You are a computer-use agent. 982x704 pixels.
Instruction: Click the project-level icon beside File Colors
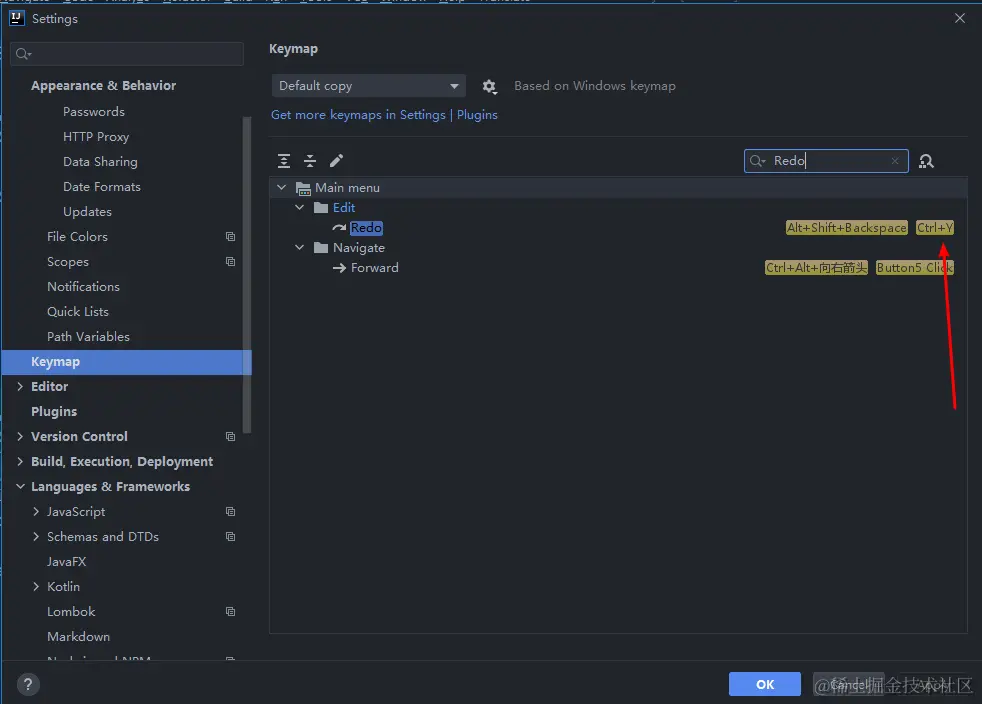pyautogui.click(x=230, y=237)
